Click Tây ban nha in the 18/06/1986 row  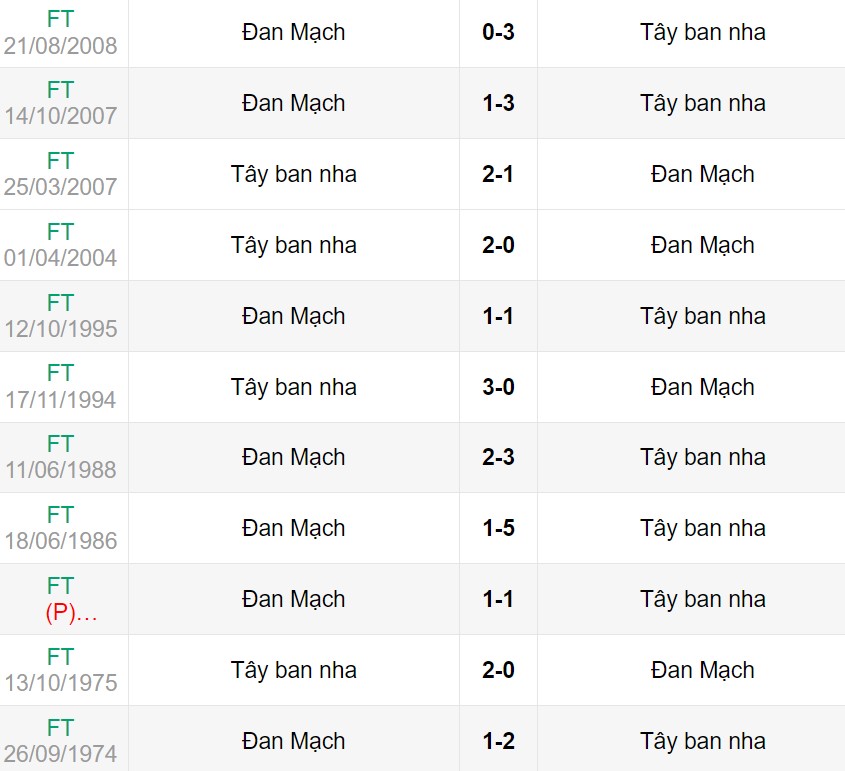pyautogui.click(x=703, y=528)
